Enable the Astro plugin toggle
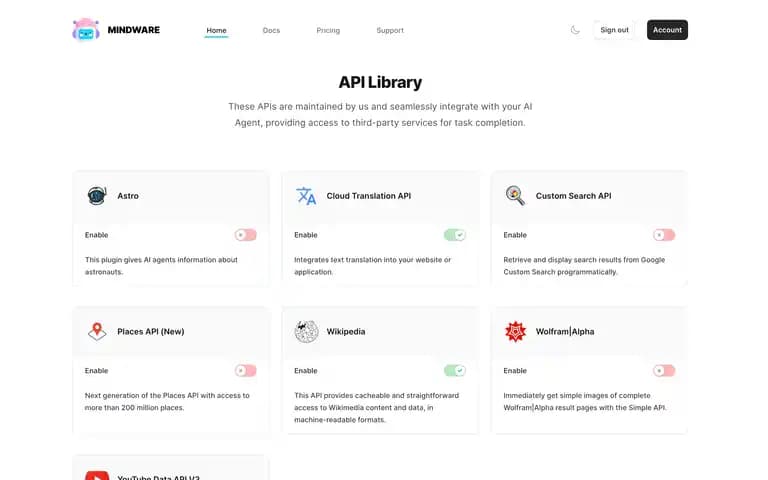 (x=245, y=235)
